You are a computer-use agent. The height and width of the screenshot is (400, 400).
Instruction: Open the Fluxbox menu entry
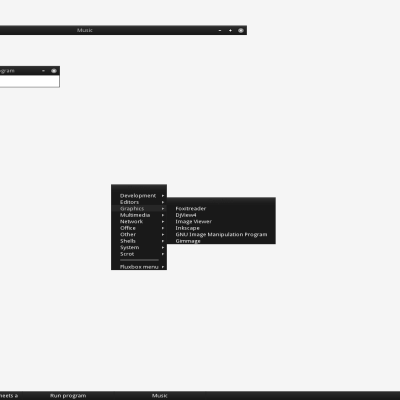139,267
